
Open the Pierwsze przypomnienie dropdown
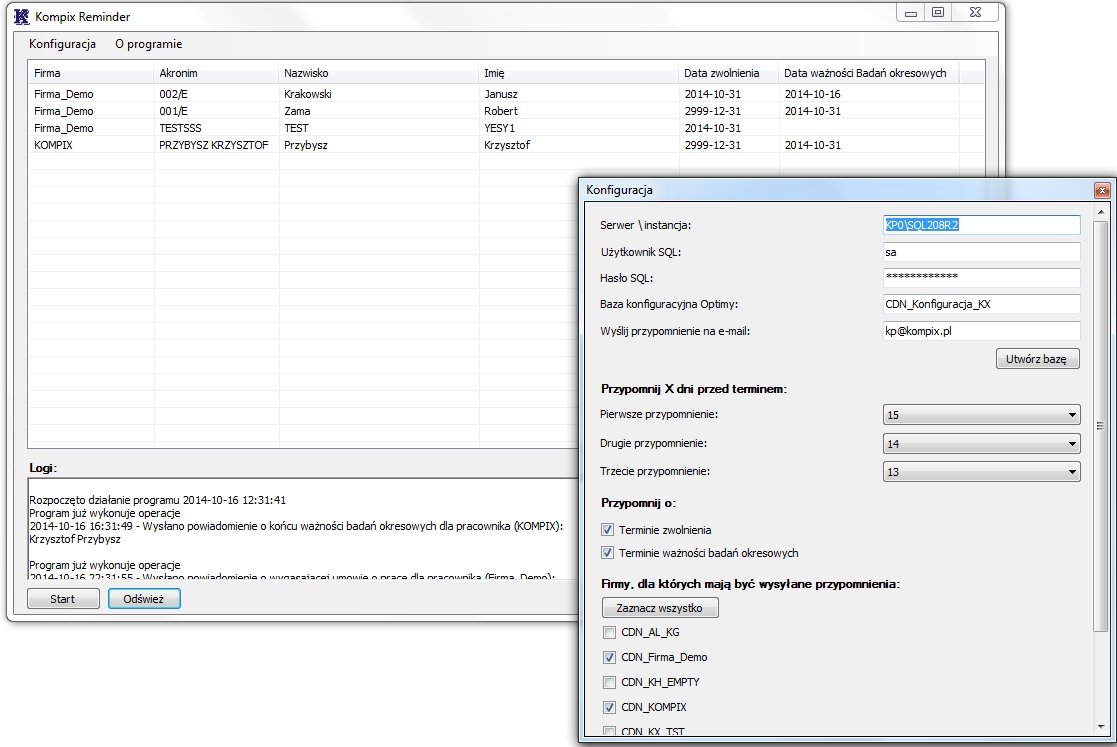coord(981,414)
